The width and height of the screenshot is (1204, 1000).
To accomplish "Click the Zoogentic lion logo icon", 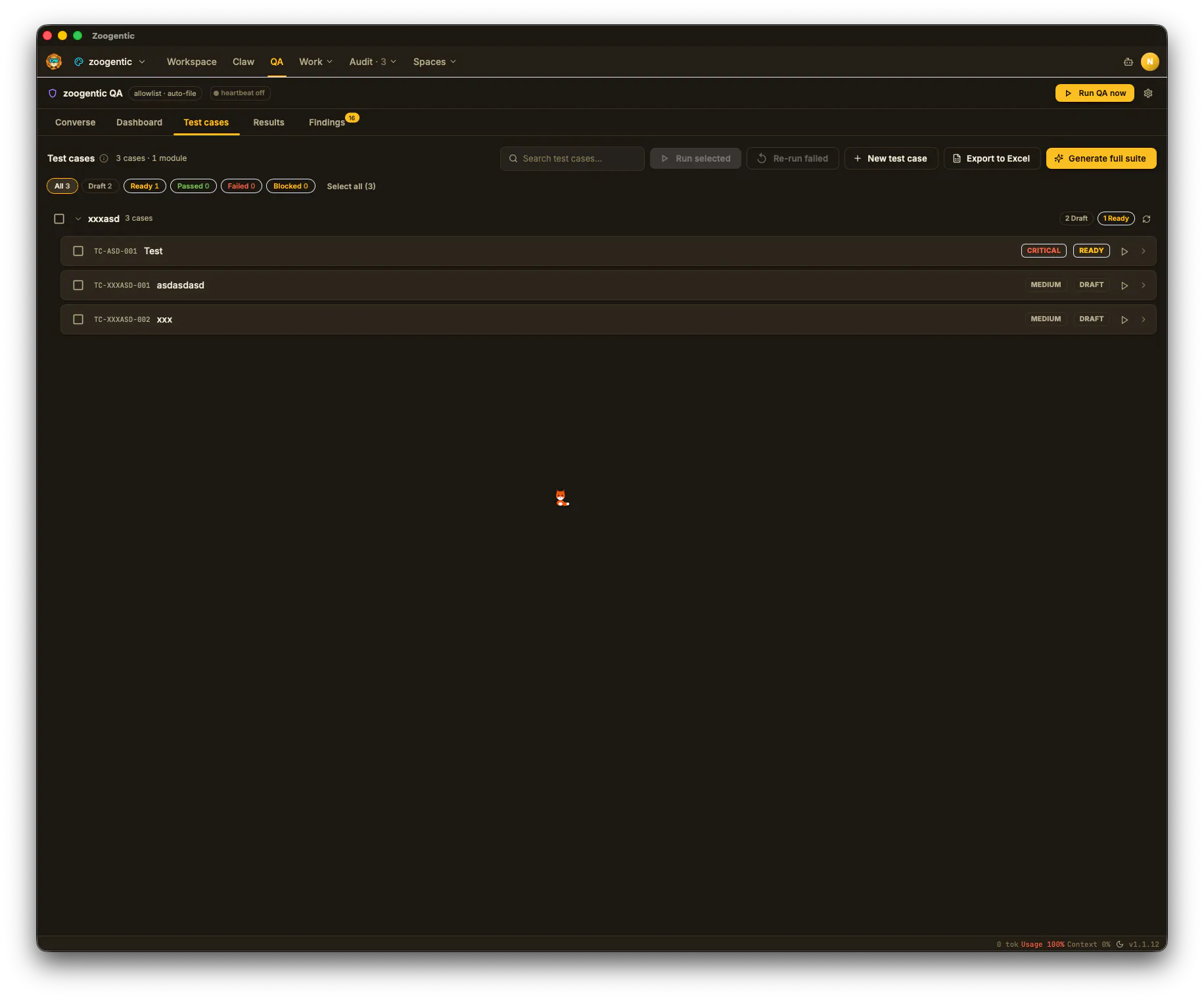I will click(x=54, y=62).
